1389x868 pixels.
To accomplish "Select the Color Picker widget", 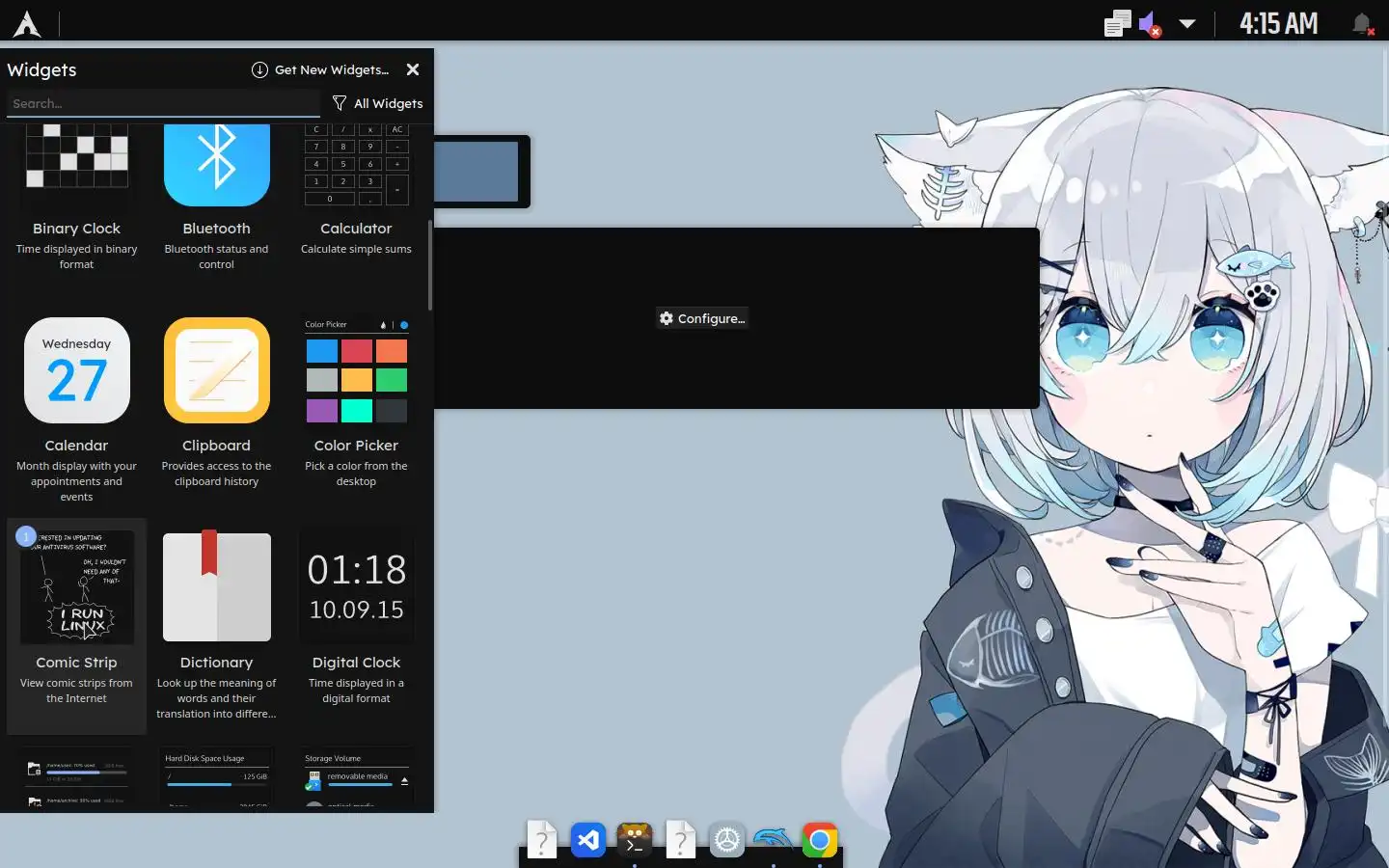I will 356,409.
